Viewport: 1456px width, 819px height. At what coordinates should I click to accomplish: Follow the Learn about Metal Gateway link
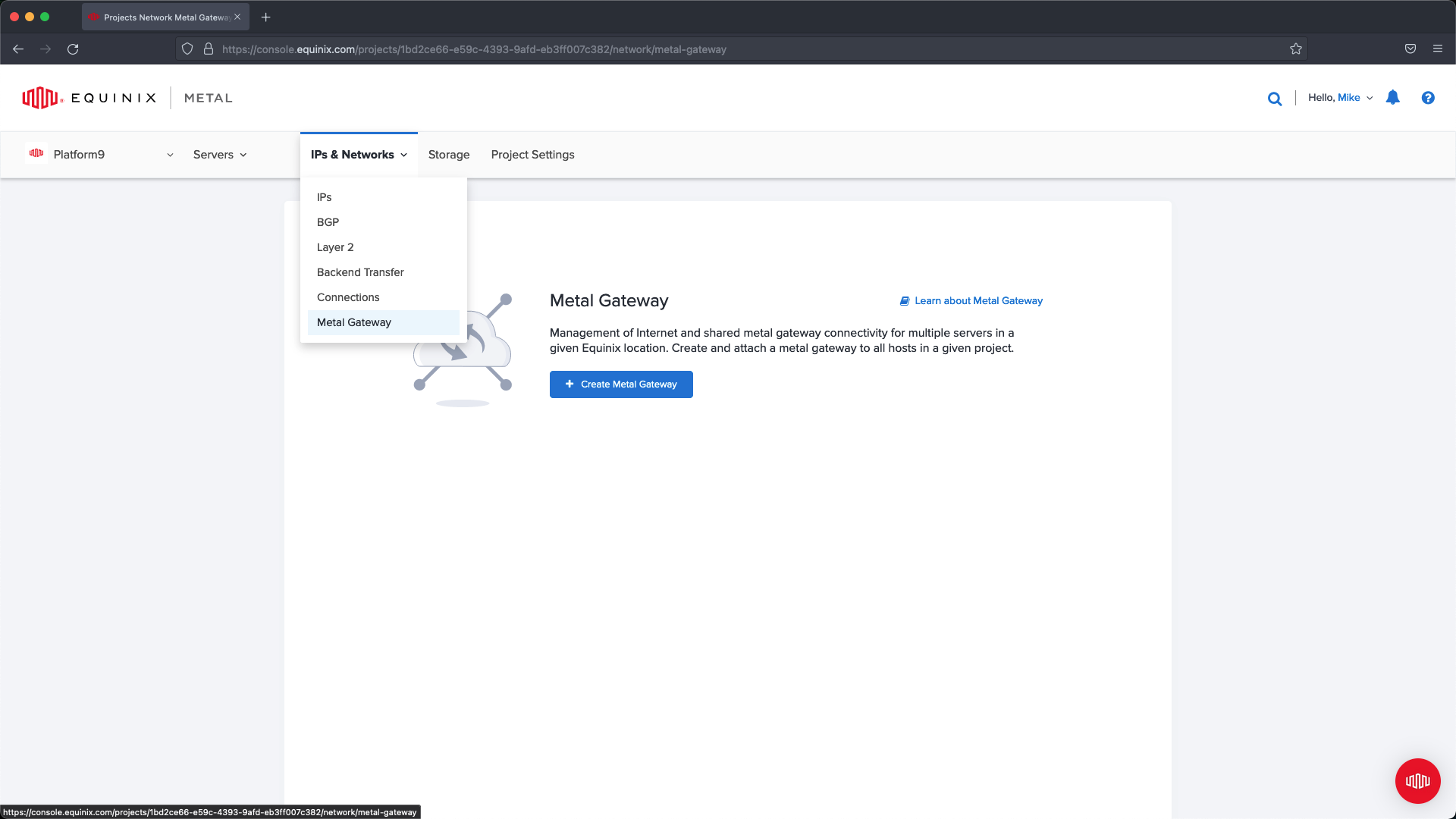point(971,301)
